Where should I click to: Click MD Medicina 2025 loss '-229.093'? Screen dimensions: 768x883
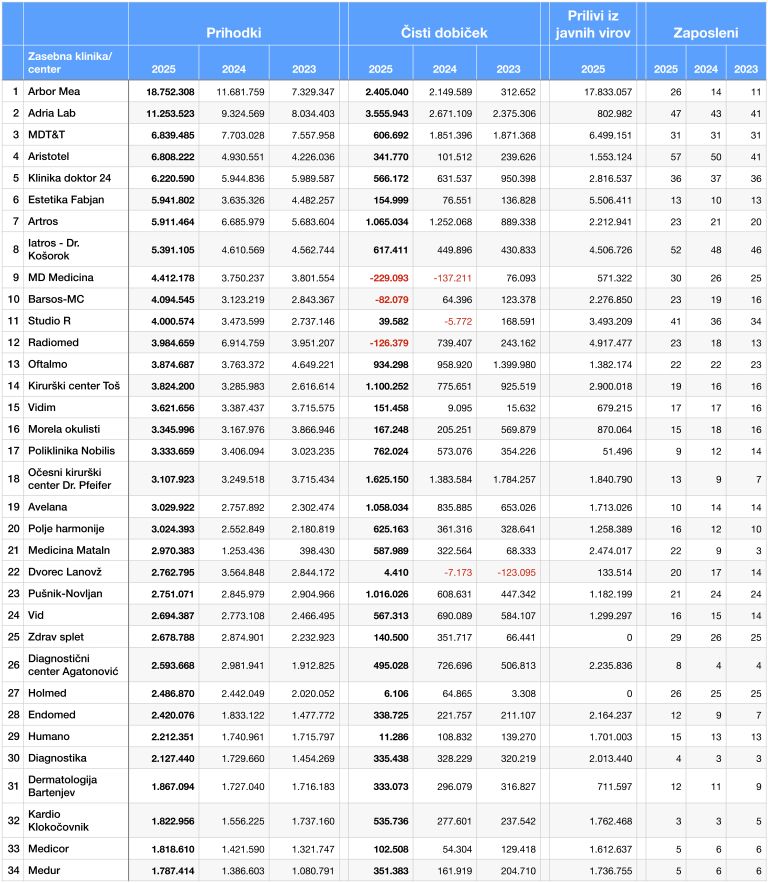pyautogui.click(x=389, y=278)
